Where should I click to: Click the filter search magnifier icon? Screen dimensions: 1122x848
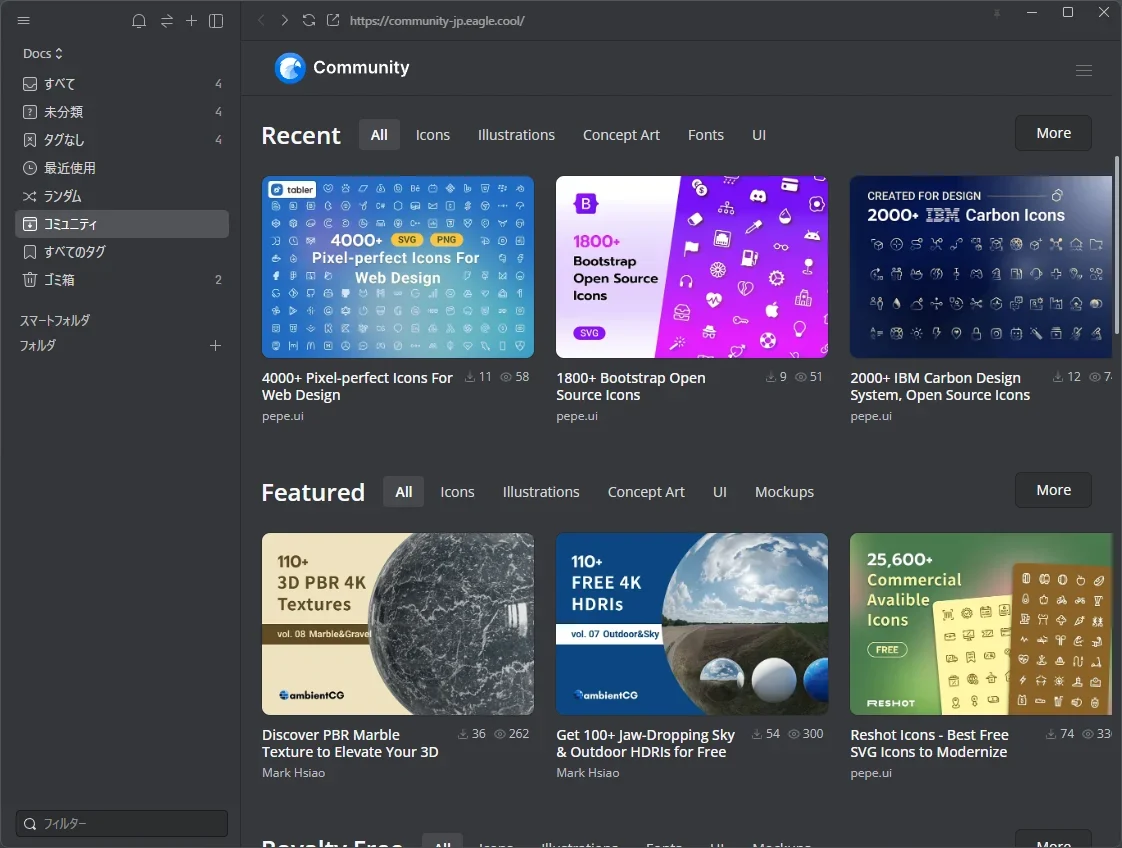30,824
